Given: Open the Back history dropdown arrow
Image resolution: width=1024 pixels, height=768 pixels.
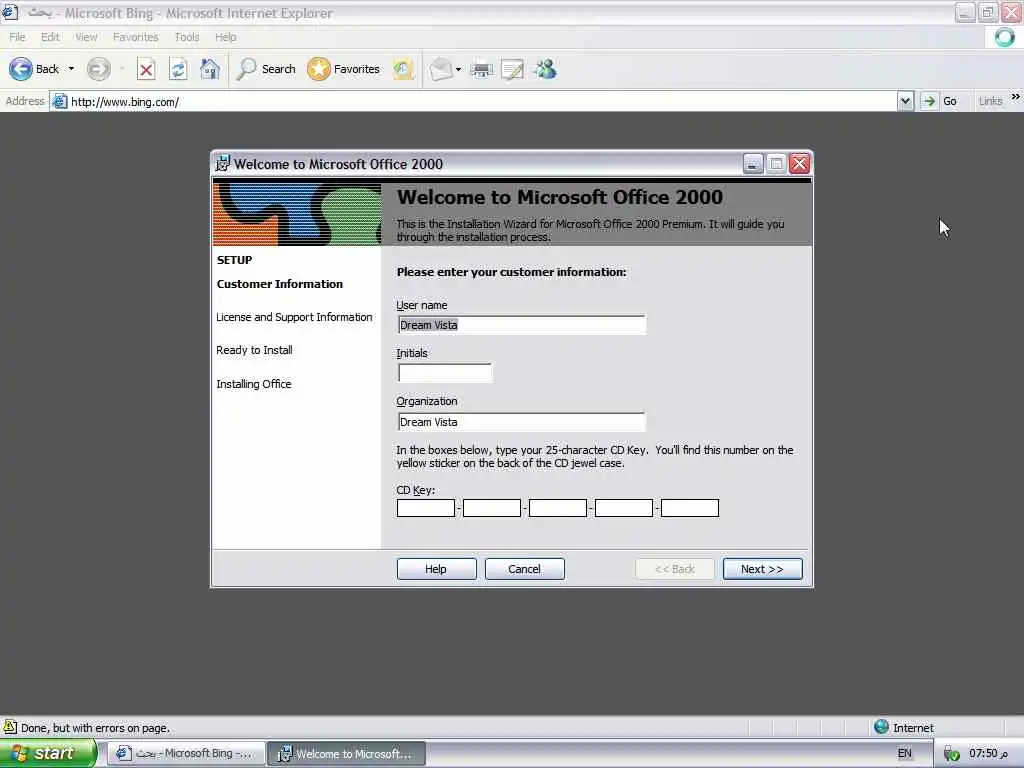Looking at the screenshot, I should tap(71, 69).
